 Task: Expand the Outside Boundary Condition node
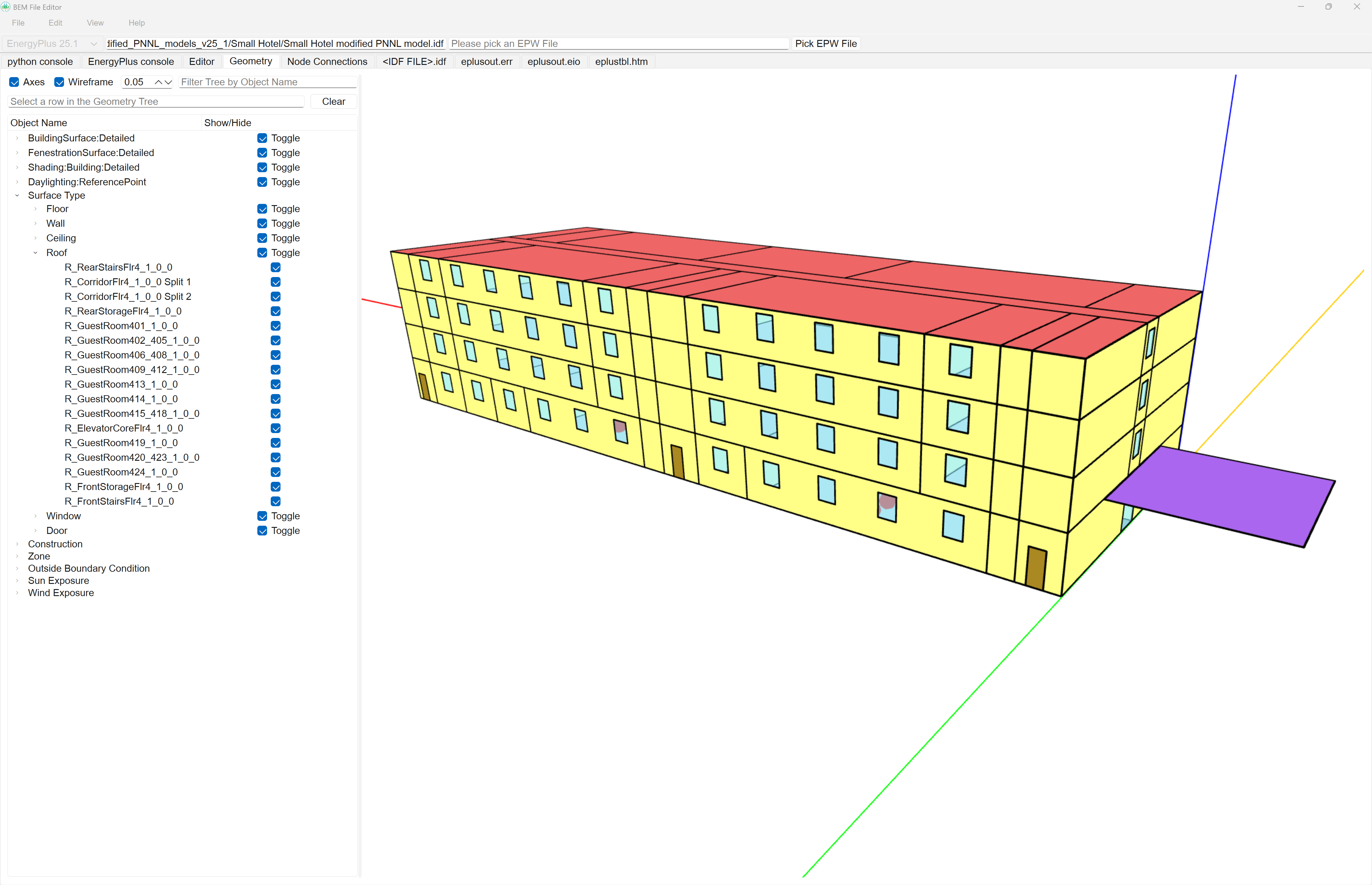(17, 568)
